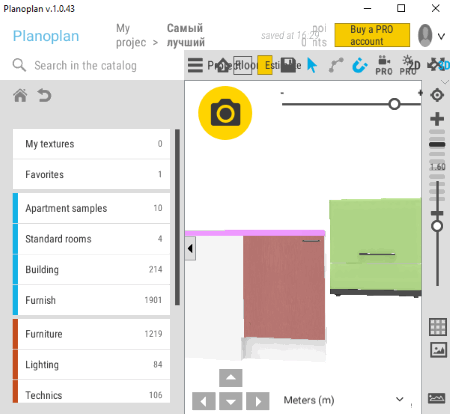
Task: Toggle the grid display icon
Action: (438, 327)
